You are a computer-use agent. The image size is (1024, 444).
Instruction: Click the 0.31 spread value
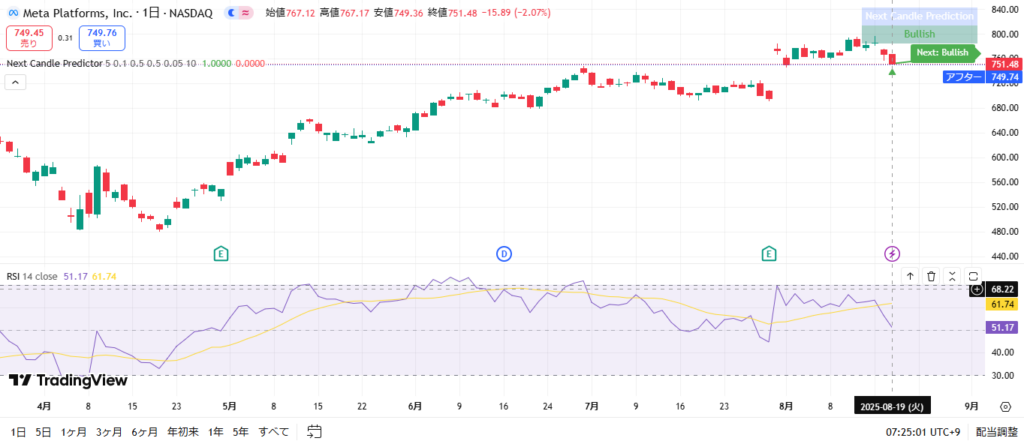[65, 38]
